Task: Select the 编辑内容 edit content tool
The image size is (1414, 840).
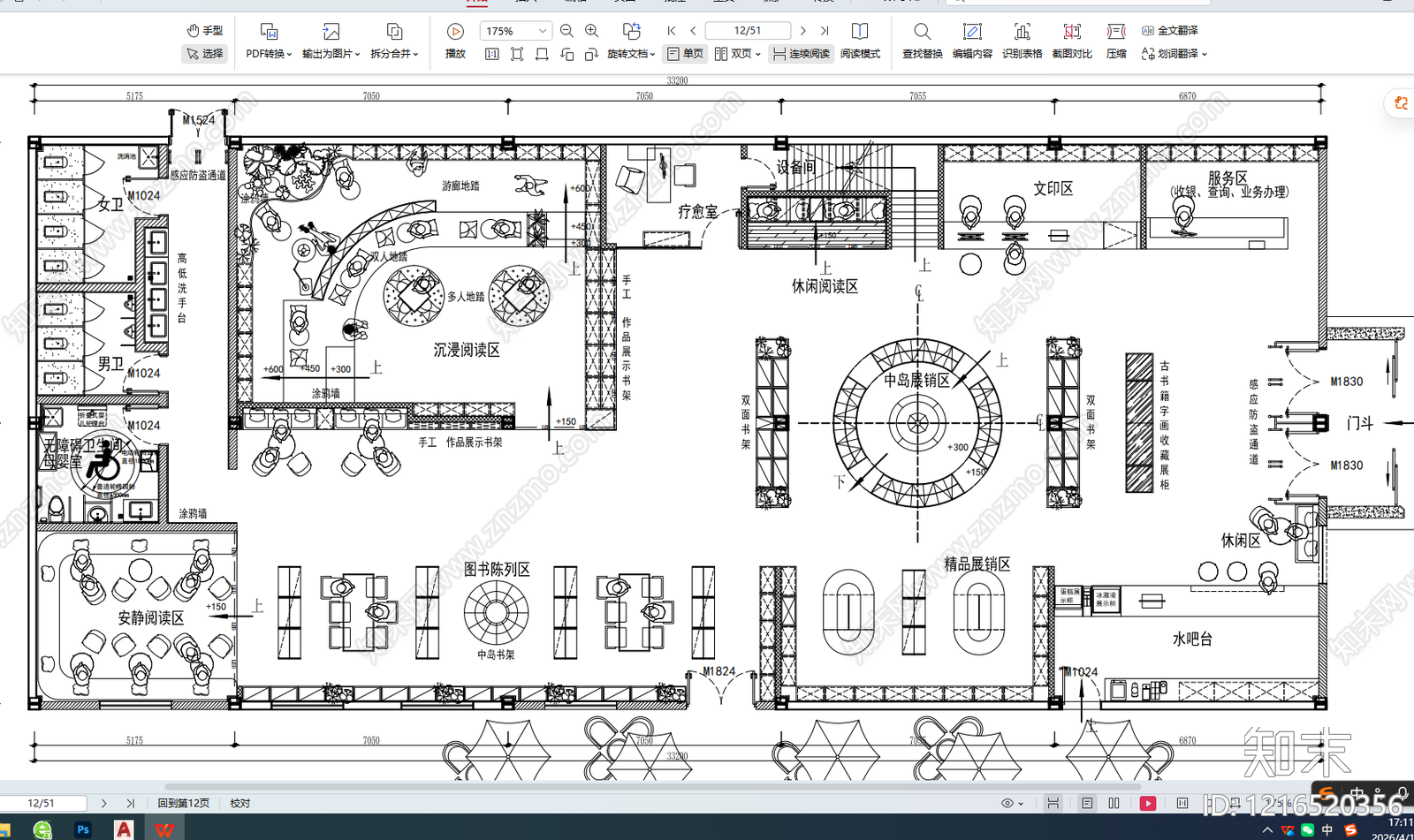Action: [971, 41]
